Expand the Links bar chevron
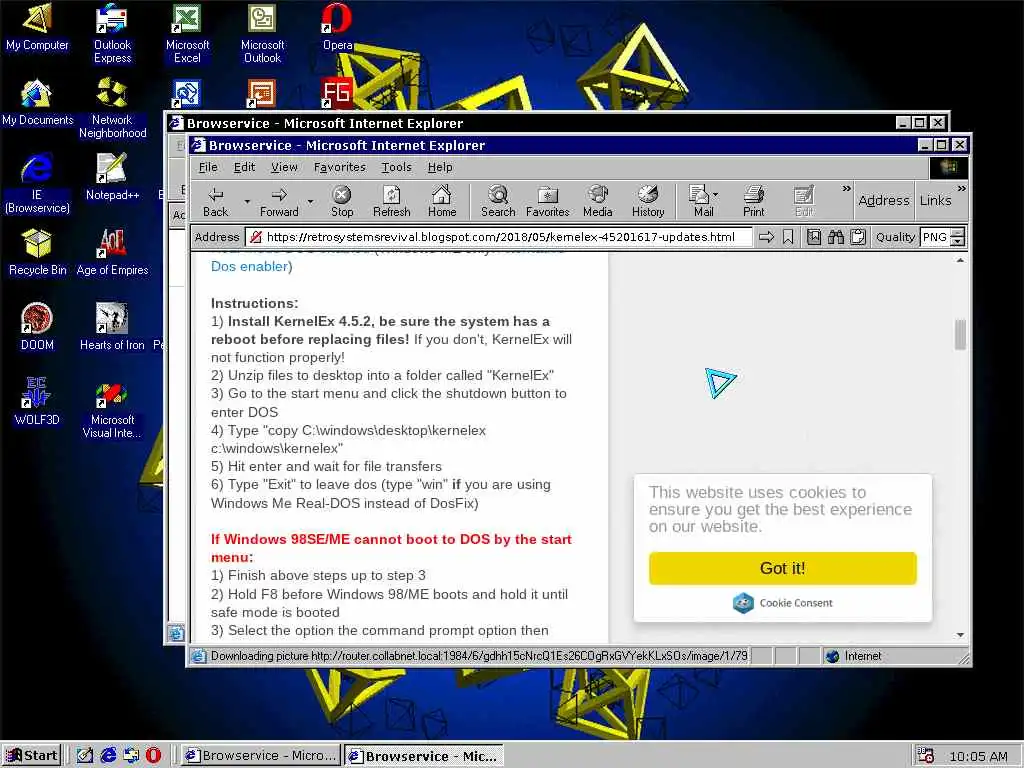The height and width of the screenshot is (768, 1024). point(961,189)
